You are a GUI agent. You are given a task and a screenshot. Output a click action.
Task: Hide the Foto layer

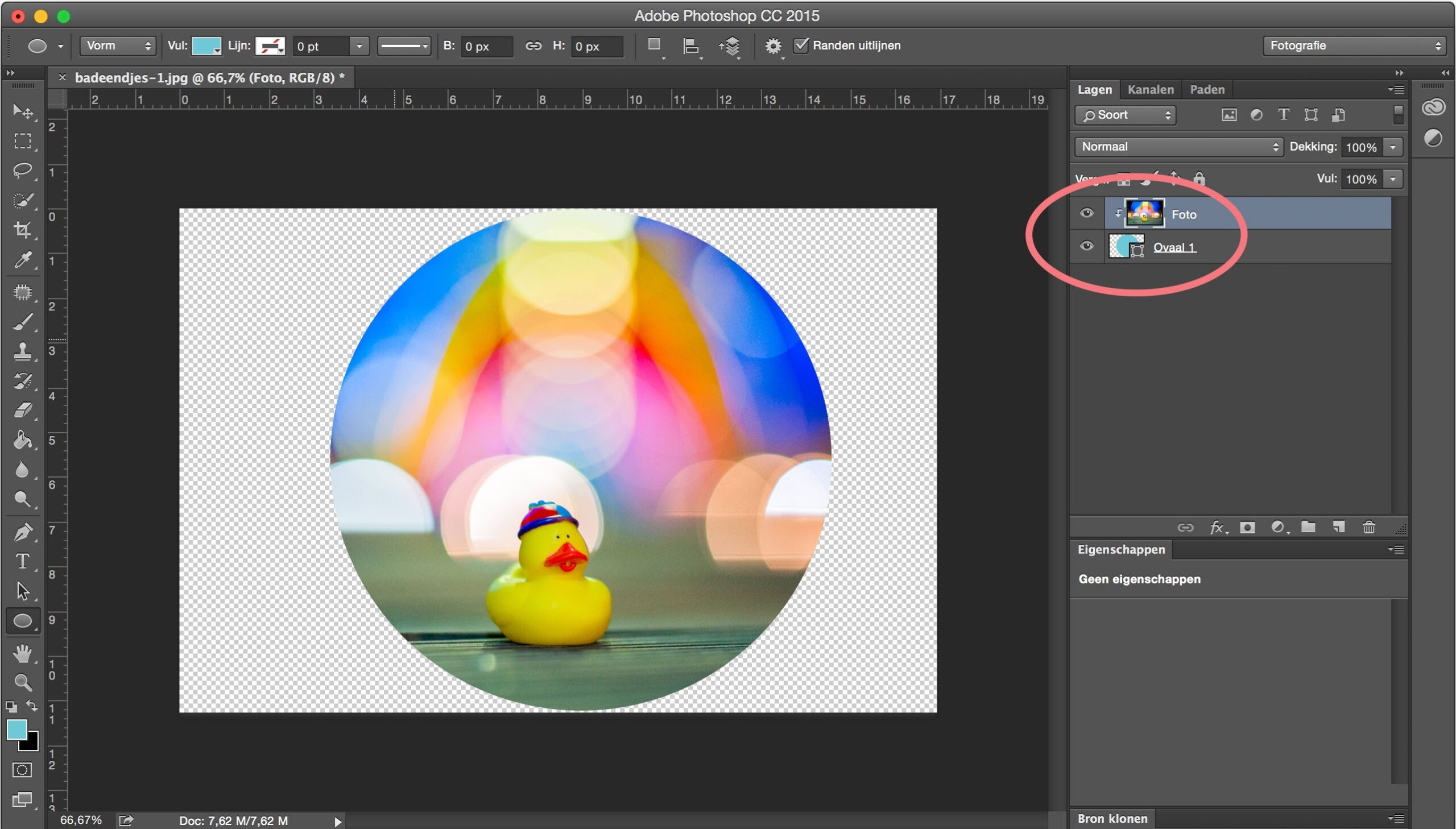(1086, 213)
